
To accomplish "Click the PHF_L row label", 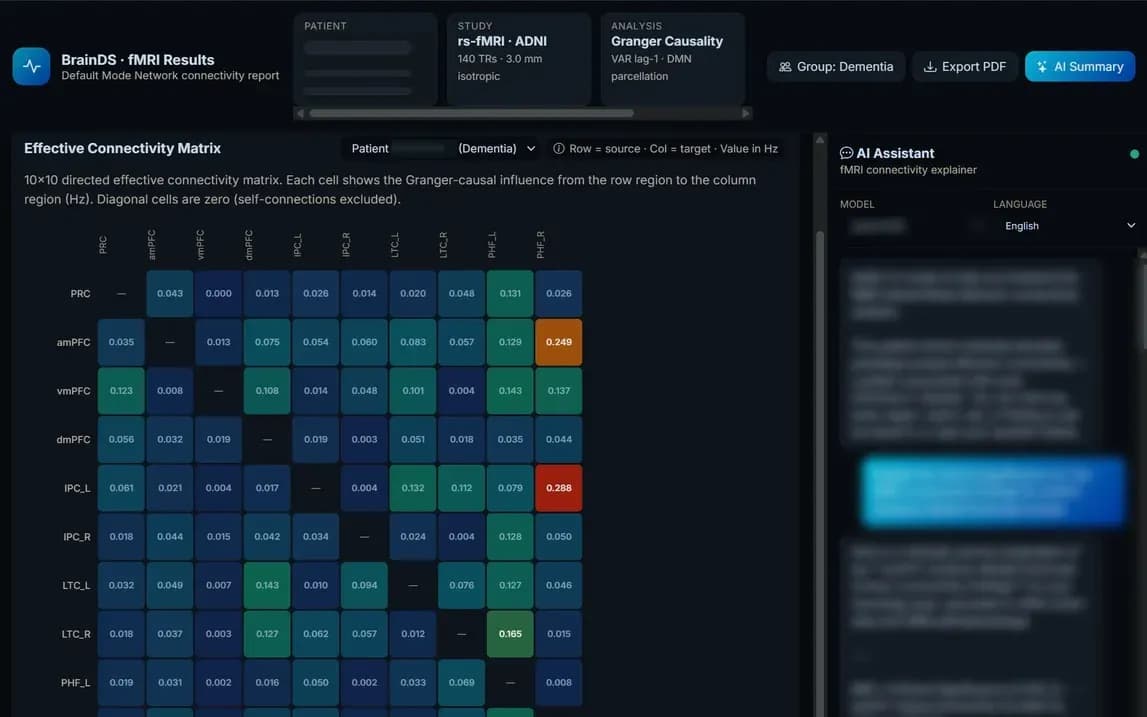I will pos(76,683).
